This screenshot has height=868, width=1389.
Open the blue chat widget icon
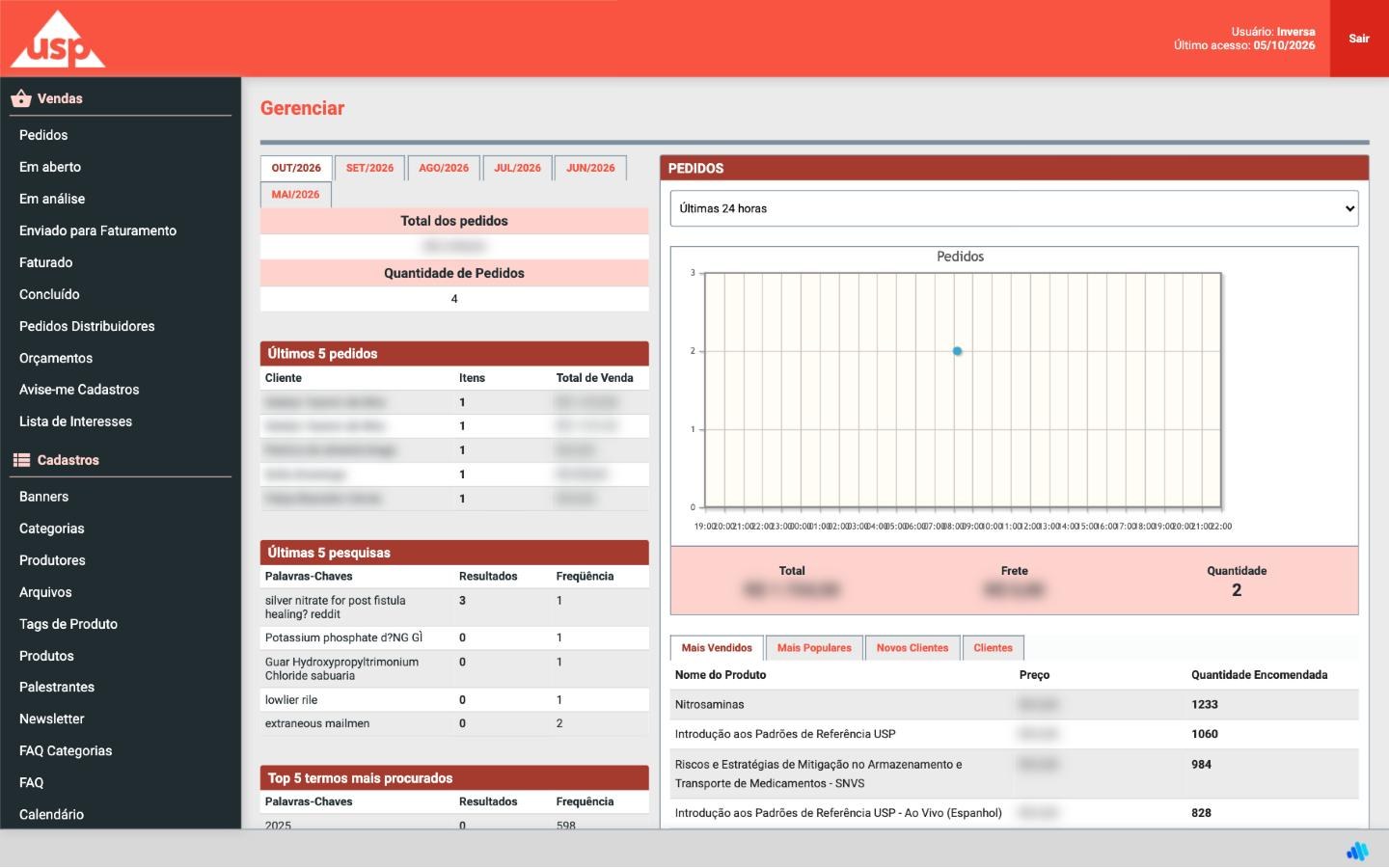1357,851
